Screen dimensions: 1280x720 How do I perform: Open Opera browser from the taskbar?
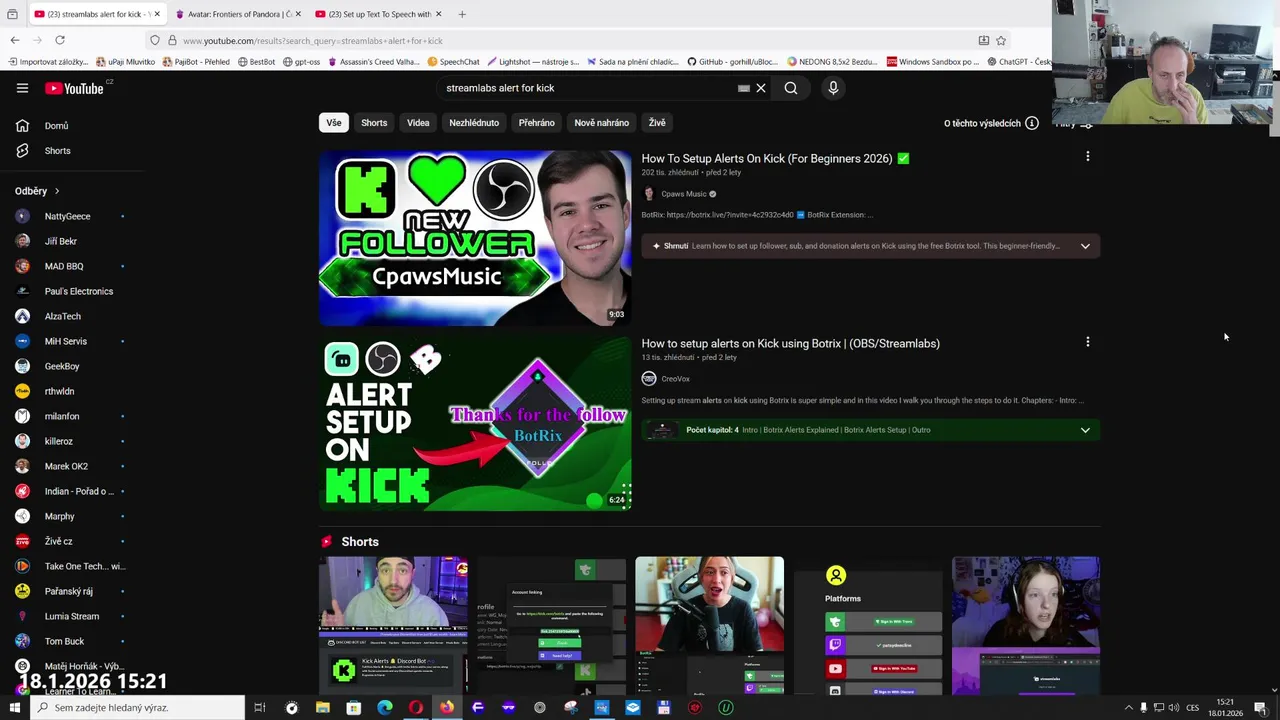coord(416,707)
